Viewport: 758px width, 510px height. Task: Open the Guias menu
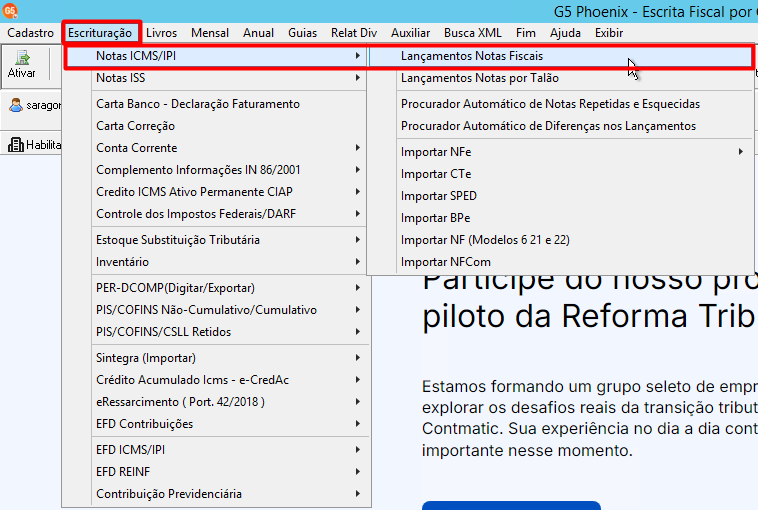303,33
